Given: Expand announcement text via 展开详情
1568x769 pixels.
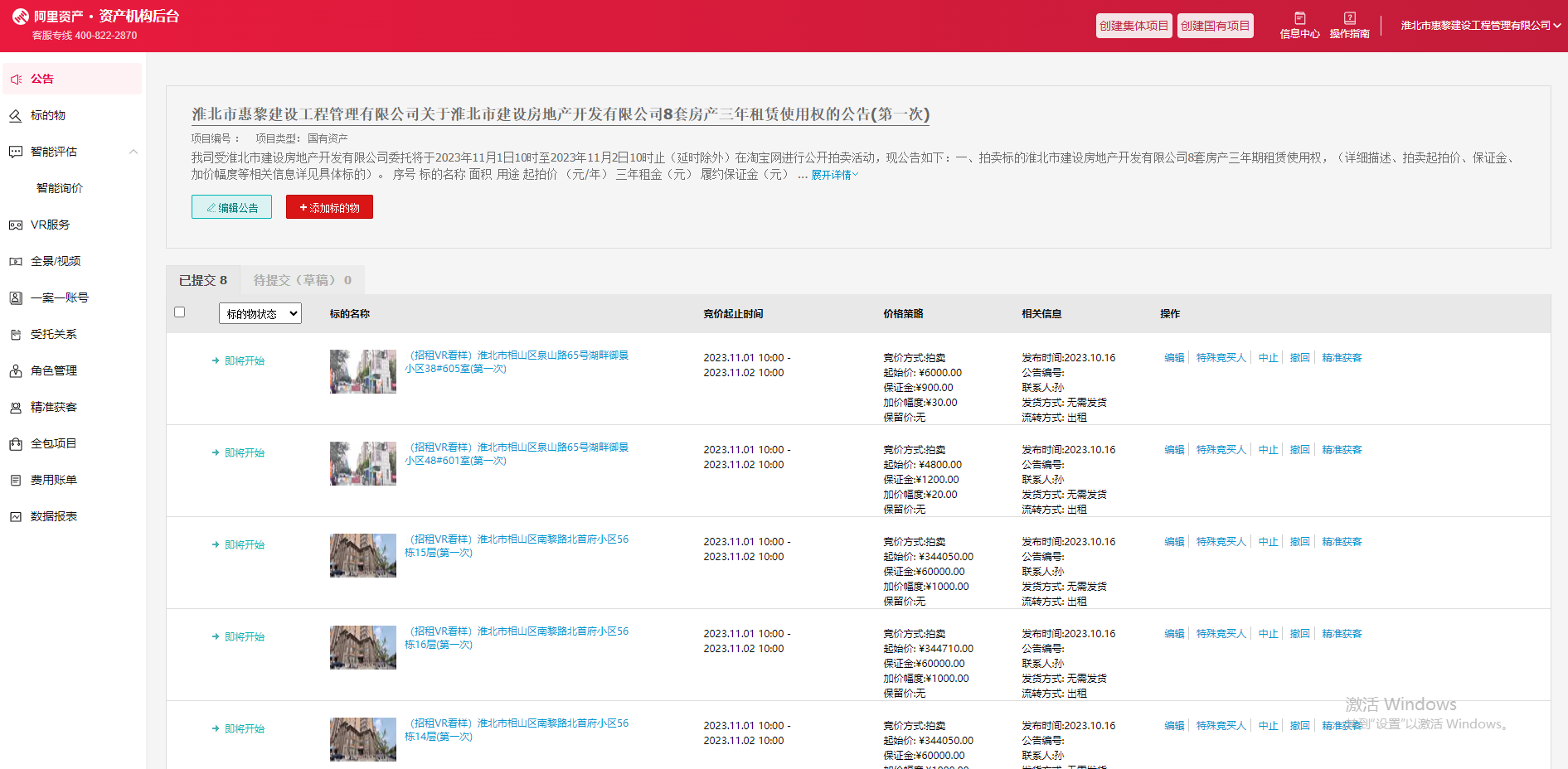Looking at the screenshot, I should (834, 175).
